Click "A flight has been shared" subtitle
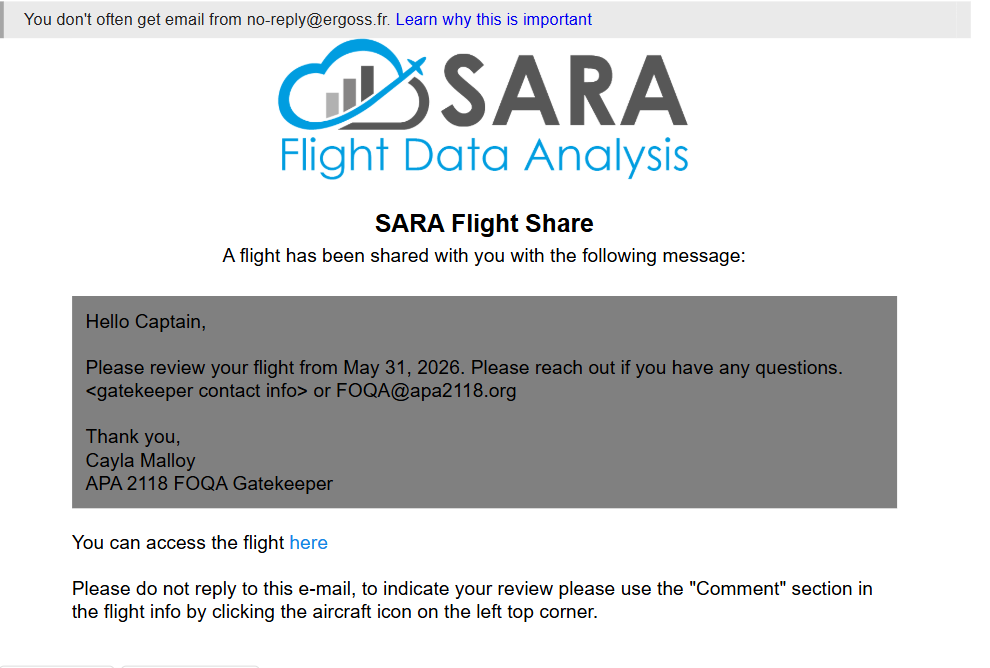 [x=484, y=256]
